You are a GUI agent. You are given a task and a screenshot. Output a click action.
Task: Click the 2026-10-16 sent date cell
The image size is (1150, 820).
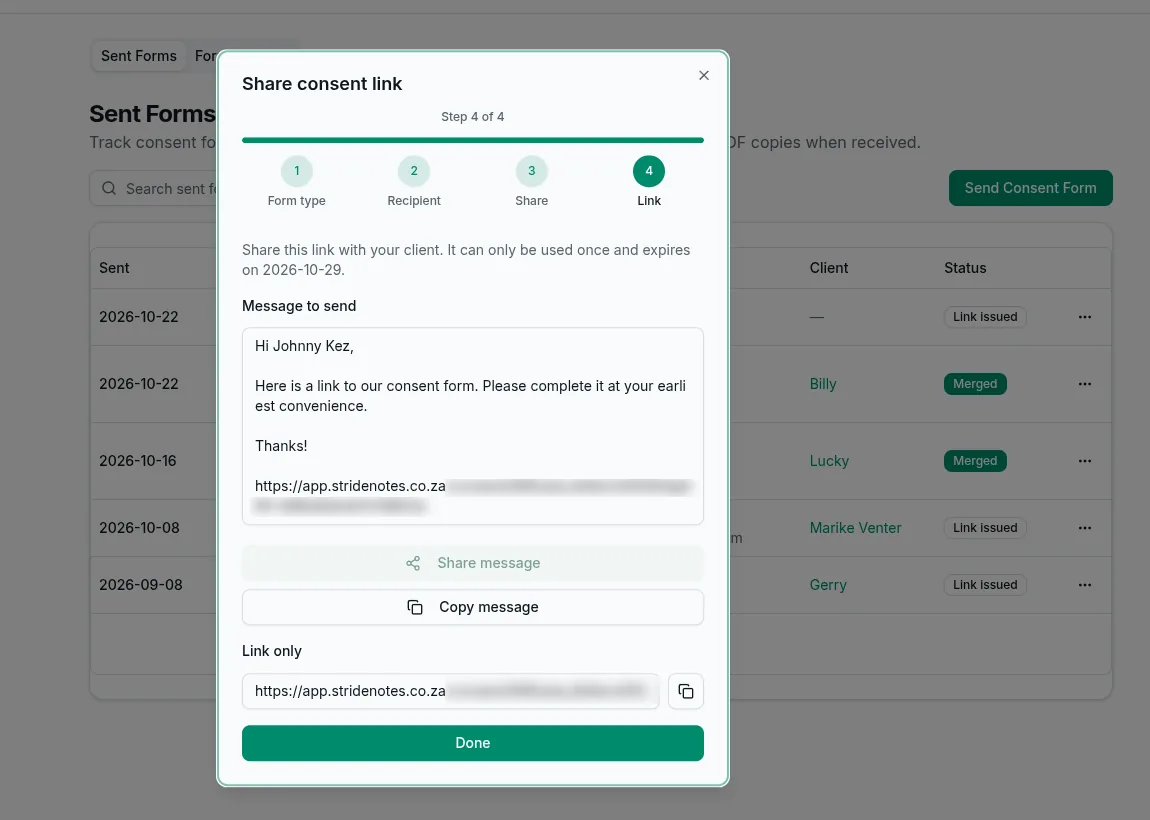pyautogui.click(x=138, y=461)
